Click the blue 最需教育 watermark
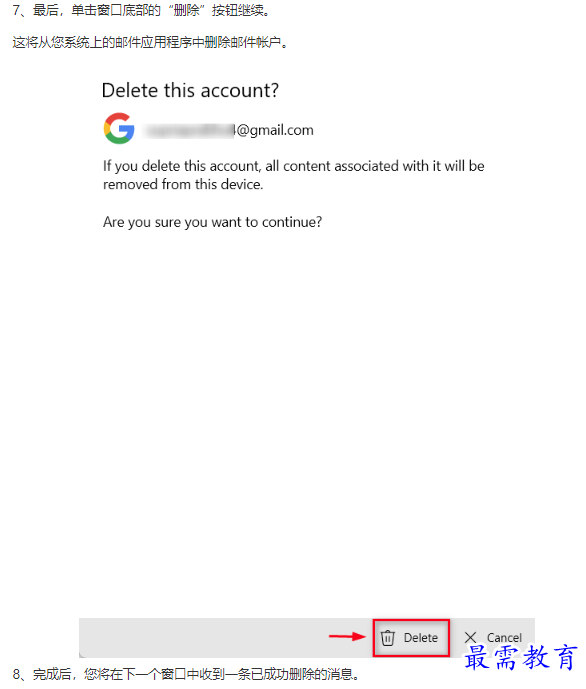Image resolution: width=586 pixels, height=689 pixels. (521, 658)
